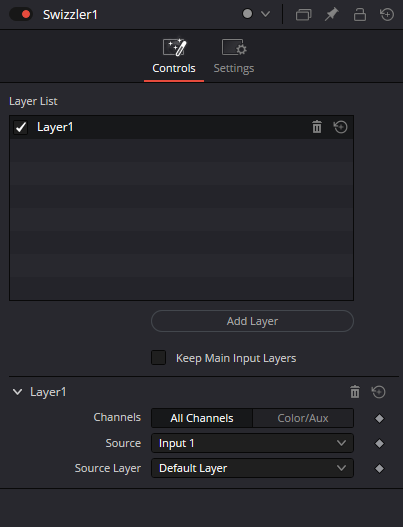The height and width of the screenshot is (527, 403).
Task: Click the Channels parameter label
Action: [117, 417]
